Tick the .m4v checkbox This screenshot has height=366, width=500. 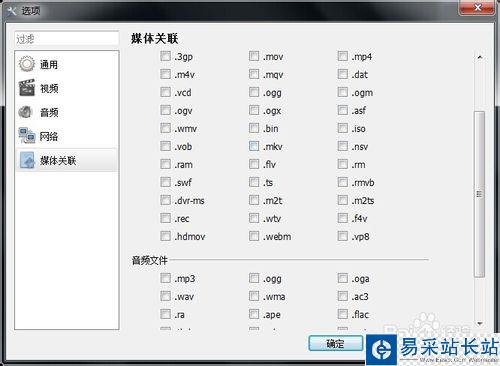tap(165, 74)
